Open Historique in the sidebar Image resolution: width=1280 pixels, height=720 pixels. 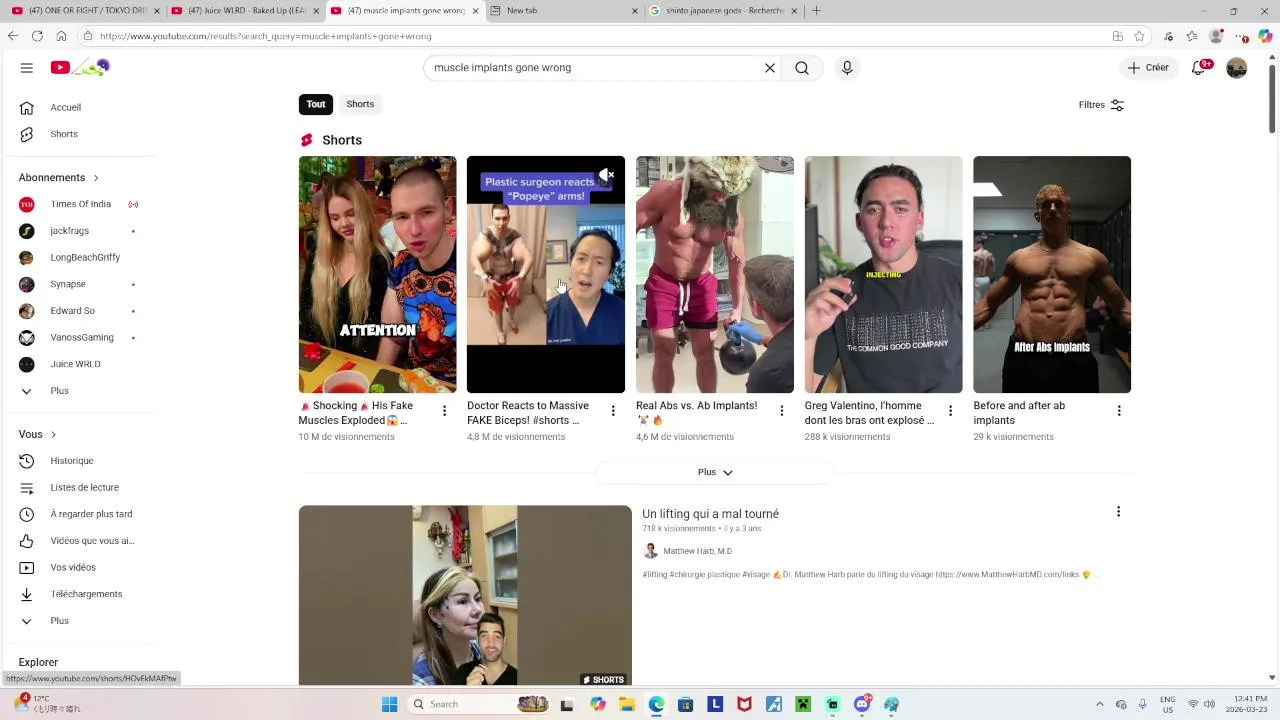click(x=72, y=461)
